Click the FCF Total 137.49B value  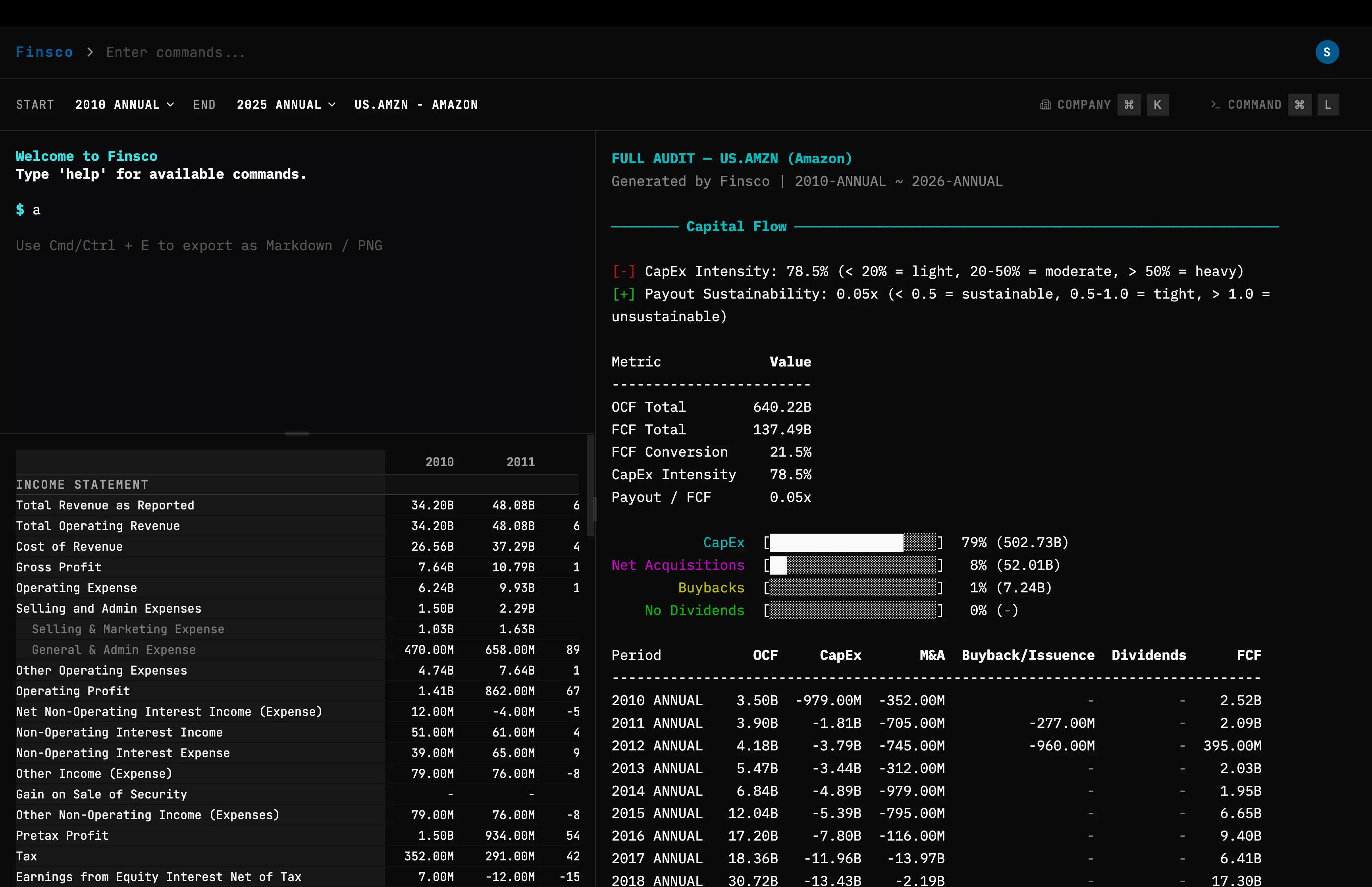click(x=782, y=430)
